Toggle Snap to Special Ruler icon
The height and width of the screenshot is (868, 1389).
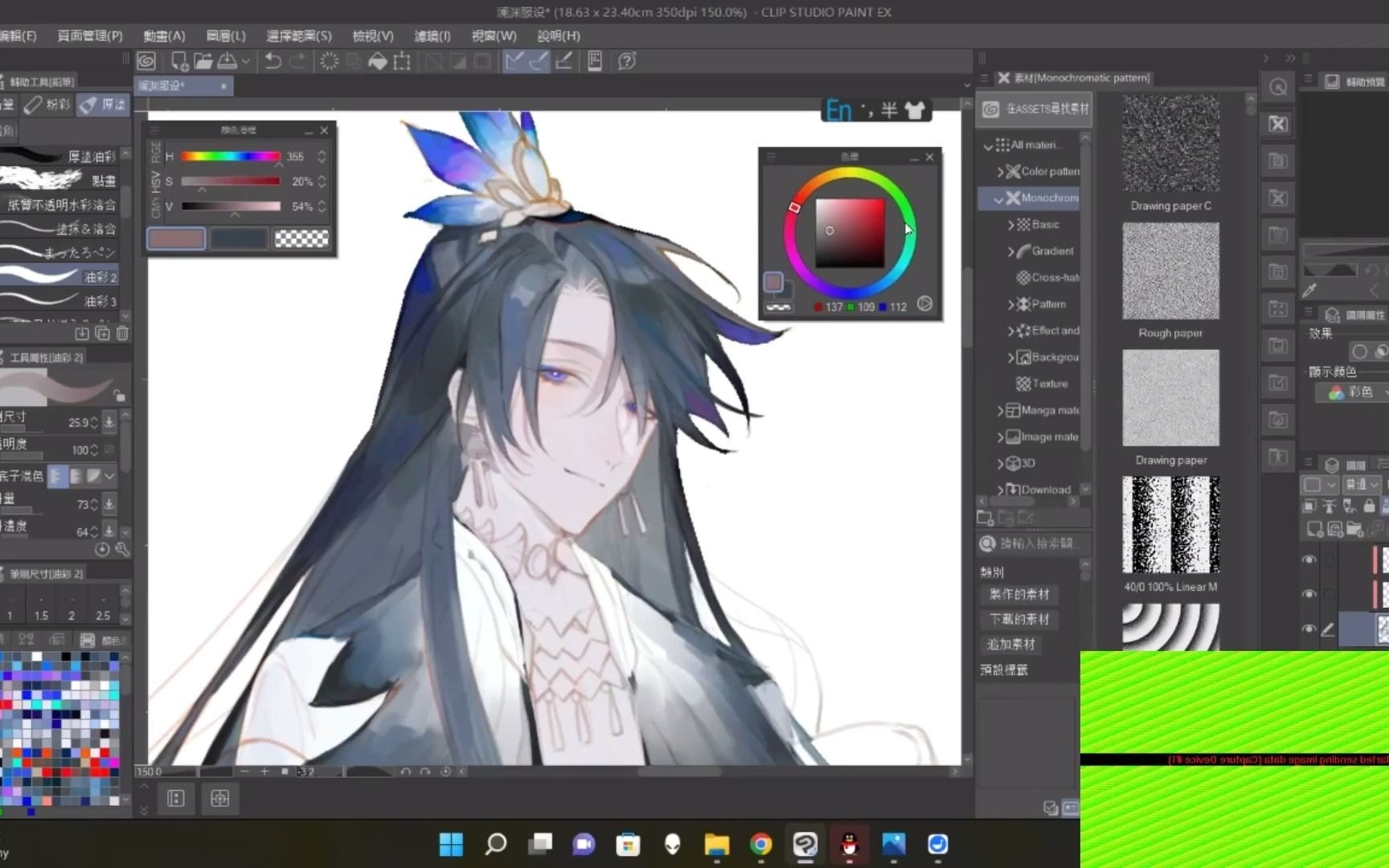point(539,61)
